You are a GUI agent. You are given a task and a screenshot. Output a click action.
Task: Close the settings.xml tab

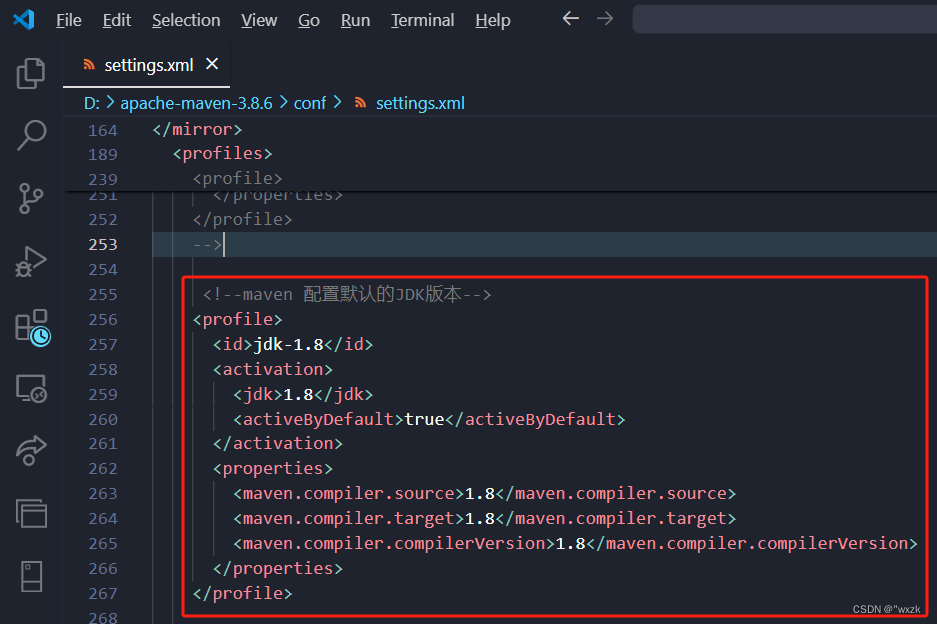212,64
